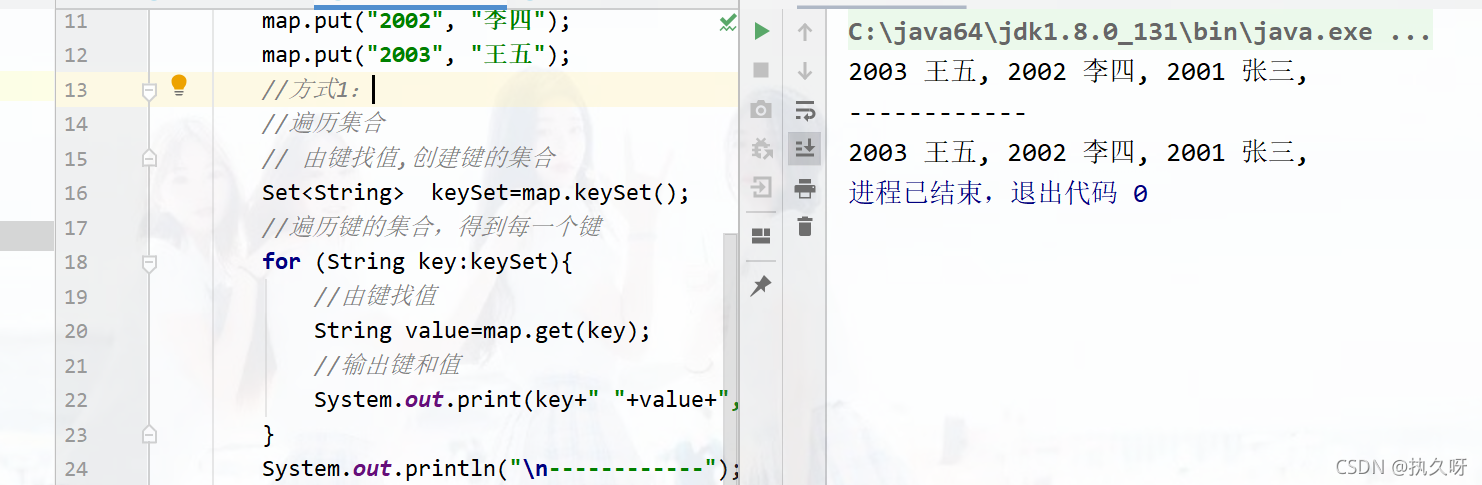Viewport: 1482px width, 485px height.
Task: Collapse the for loop at line 18
Action: pyautogui.click(x=150, y=263)
